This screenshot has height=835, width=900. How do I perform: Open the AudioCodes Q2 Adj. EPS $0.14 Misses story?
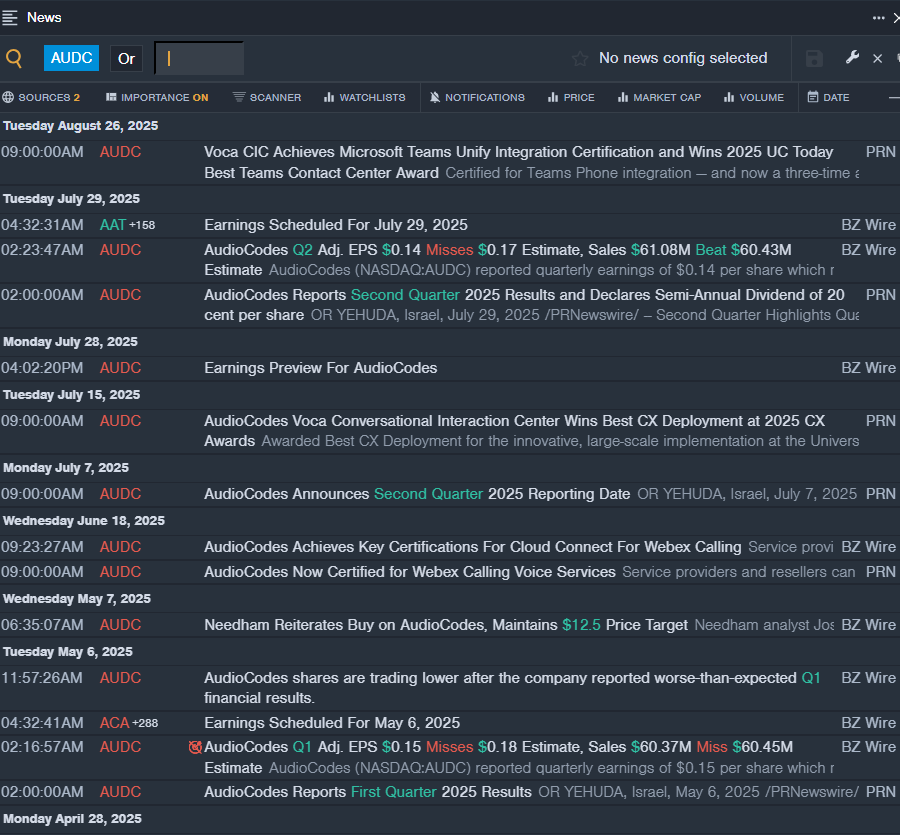coord(519,260)
